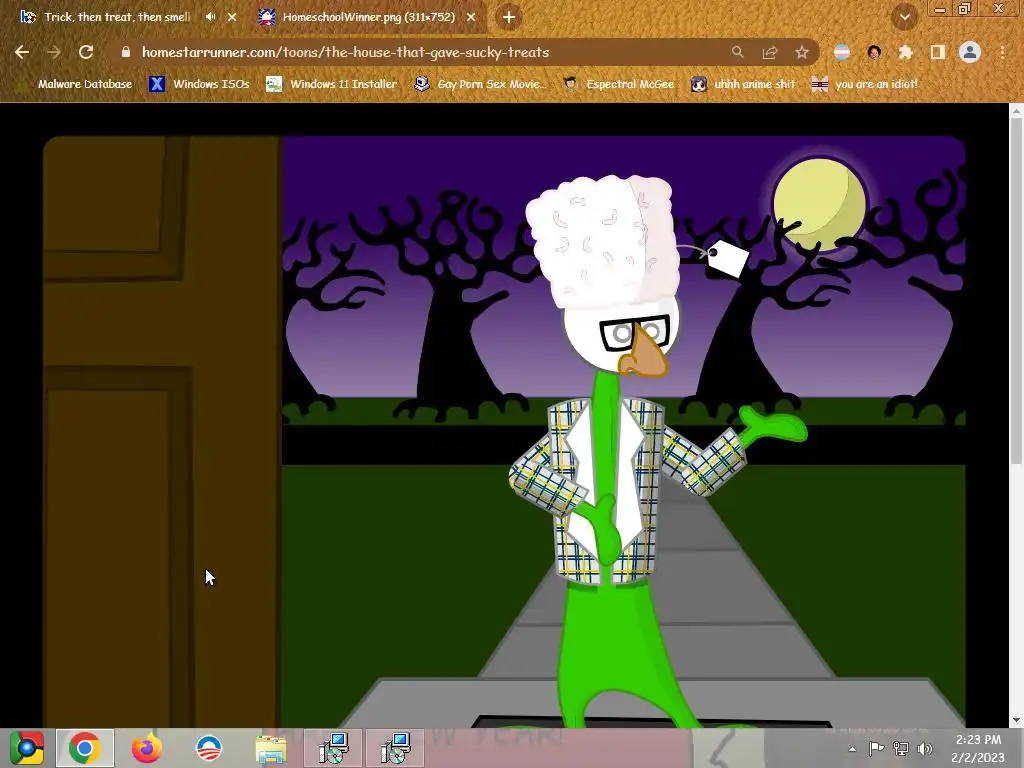The image size is (1024, 768).
Task: Open the volume tray icon
Action: pos(925,748)
